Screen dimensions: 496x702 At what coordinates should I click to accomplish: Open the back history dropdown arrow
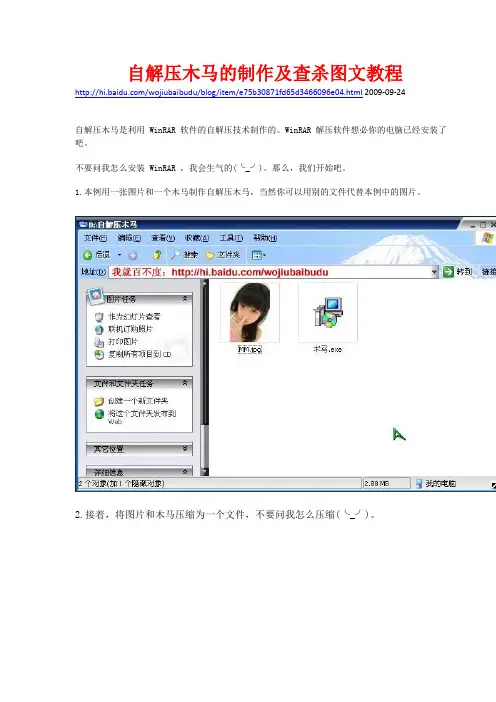120,255
